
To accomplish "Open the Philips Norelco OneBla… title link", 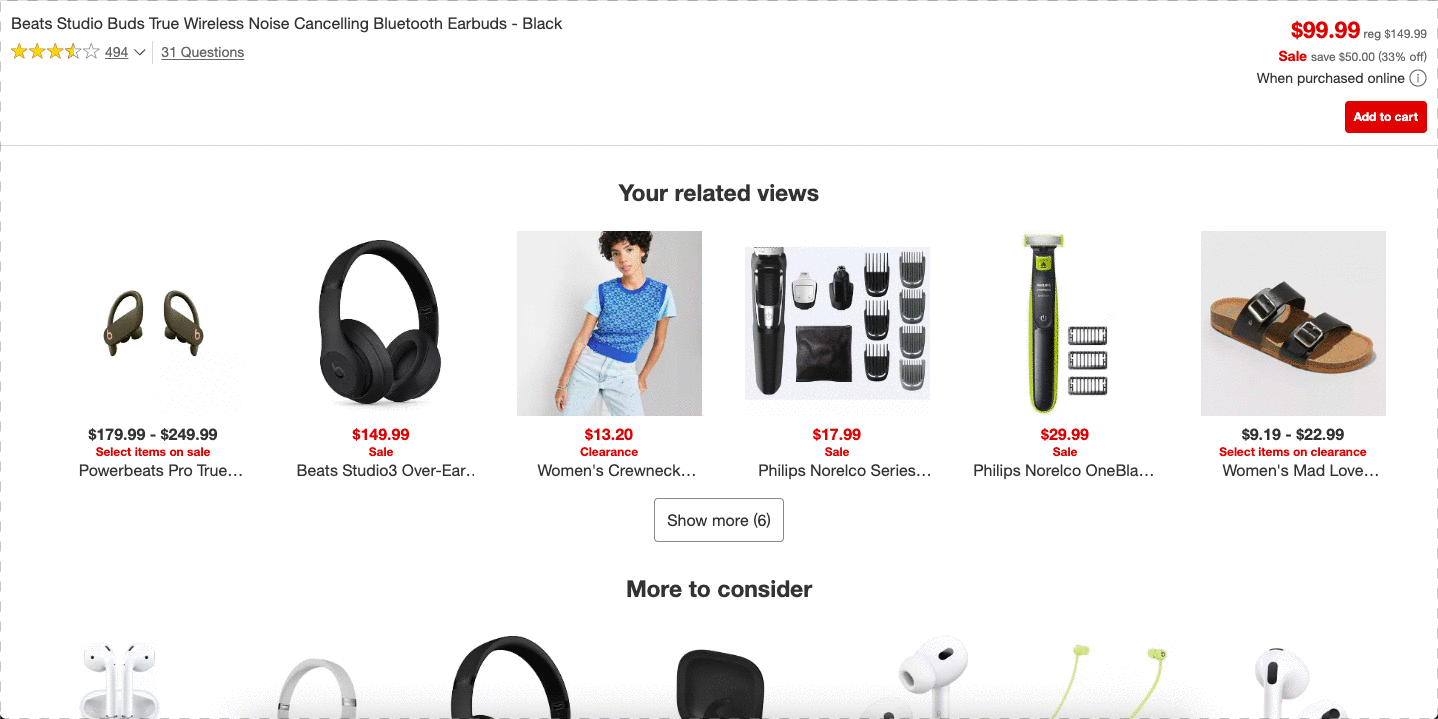I will click(x=1064, y=470).
